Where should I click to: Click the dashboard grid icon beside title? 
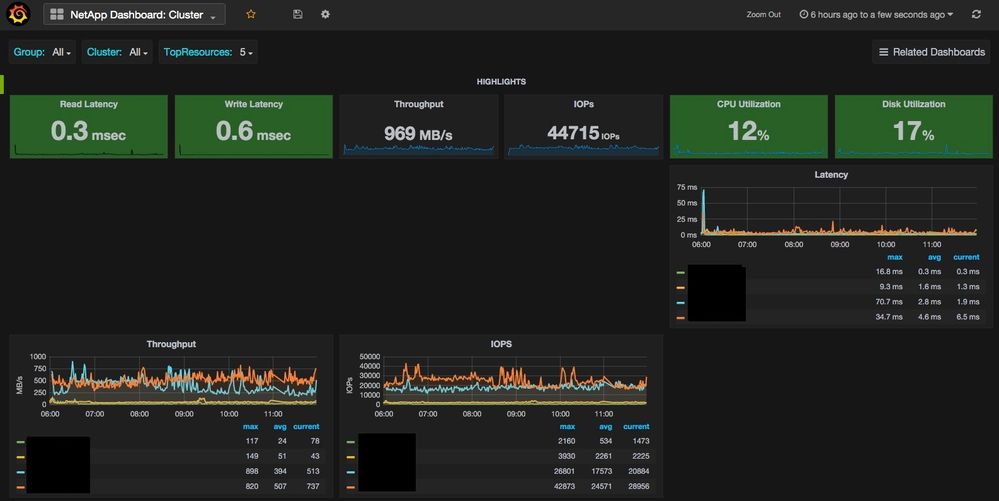pos(57,15)
